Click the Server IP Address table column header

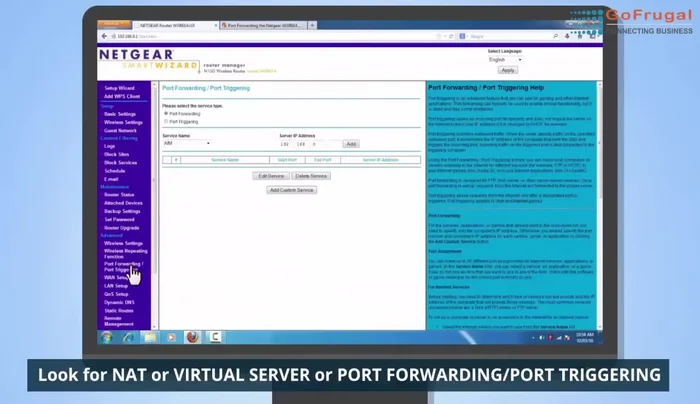380,160
